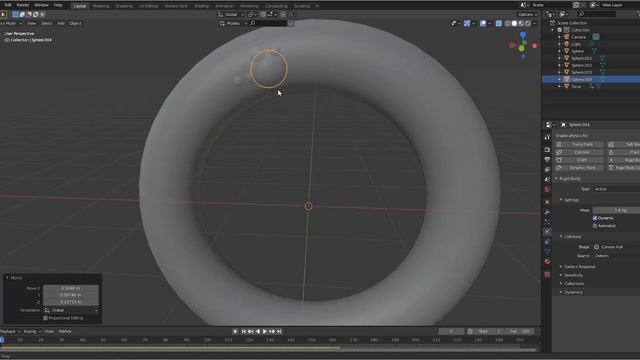Collapse the Collisions subpanel
The height and width of the screenshot is (360, 640).
tap(561, 237)
